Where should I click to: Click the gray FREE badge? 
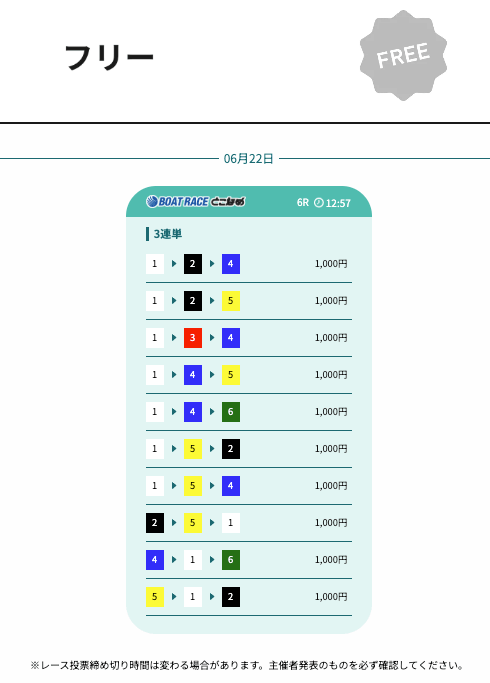pyautogui.click(x=403, y=55)
